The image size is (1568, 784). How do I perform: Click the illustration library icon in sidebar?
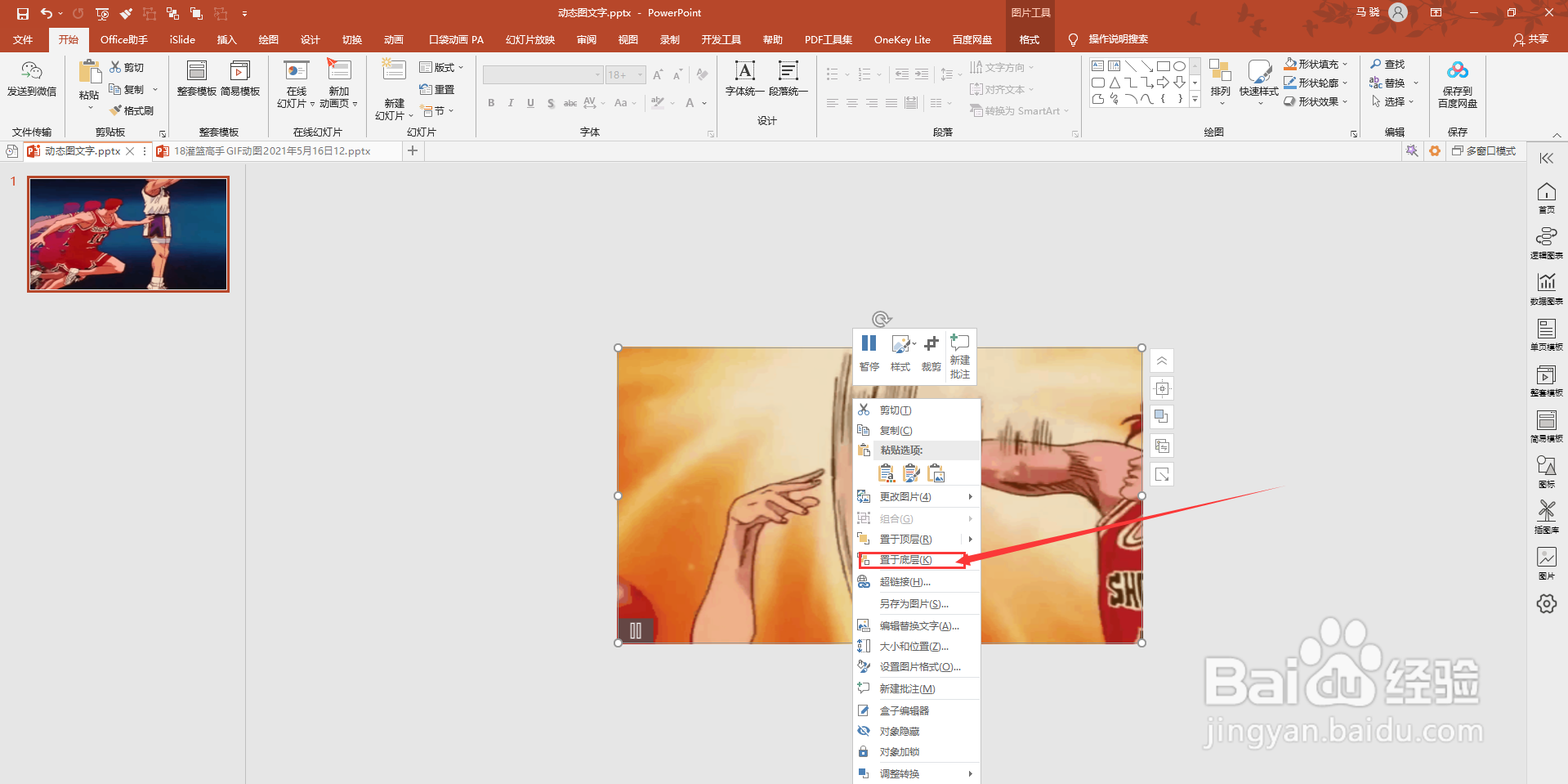click(x=1546, y=511)
